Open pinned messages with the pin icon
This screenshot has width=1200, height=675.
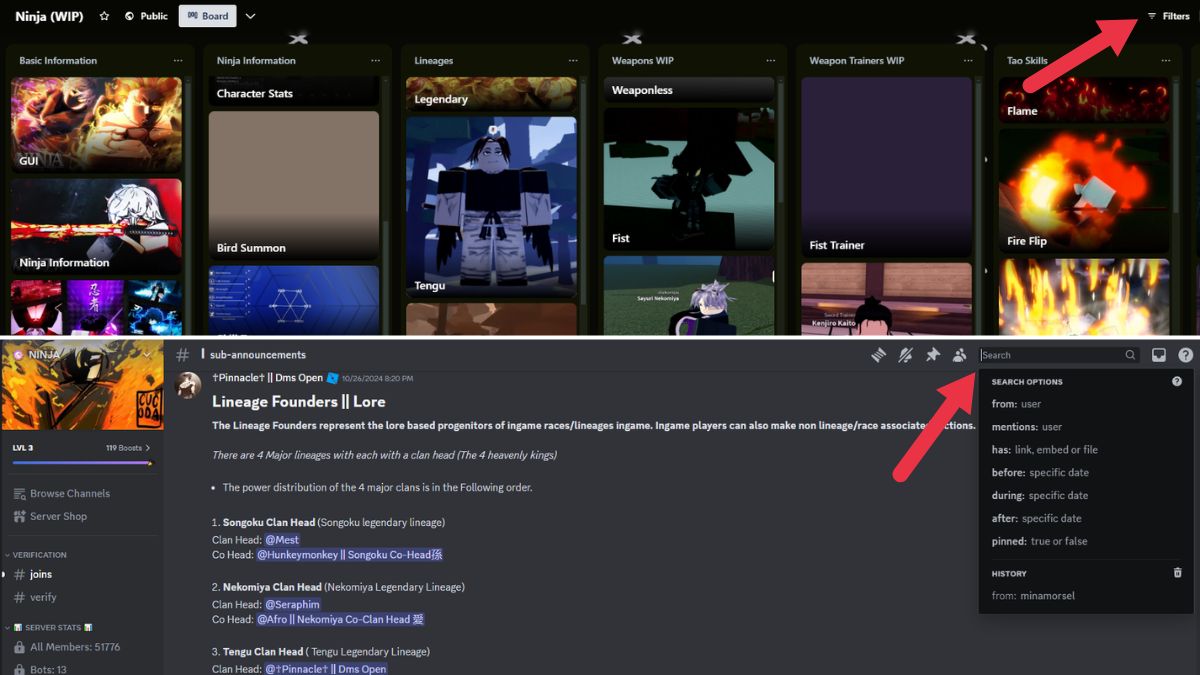coord(932,355)
